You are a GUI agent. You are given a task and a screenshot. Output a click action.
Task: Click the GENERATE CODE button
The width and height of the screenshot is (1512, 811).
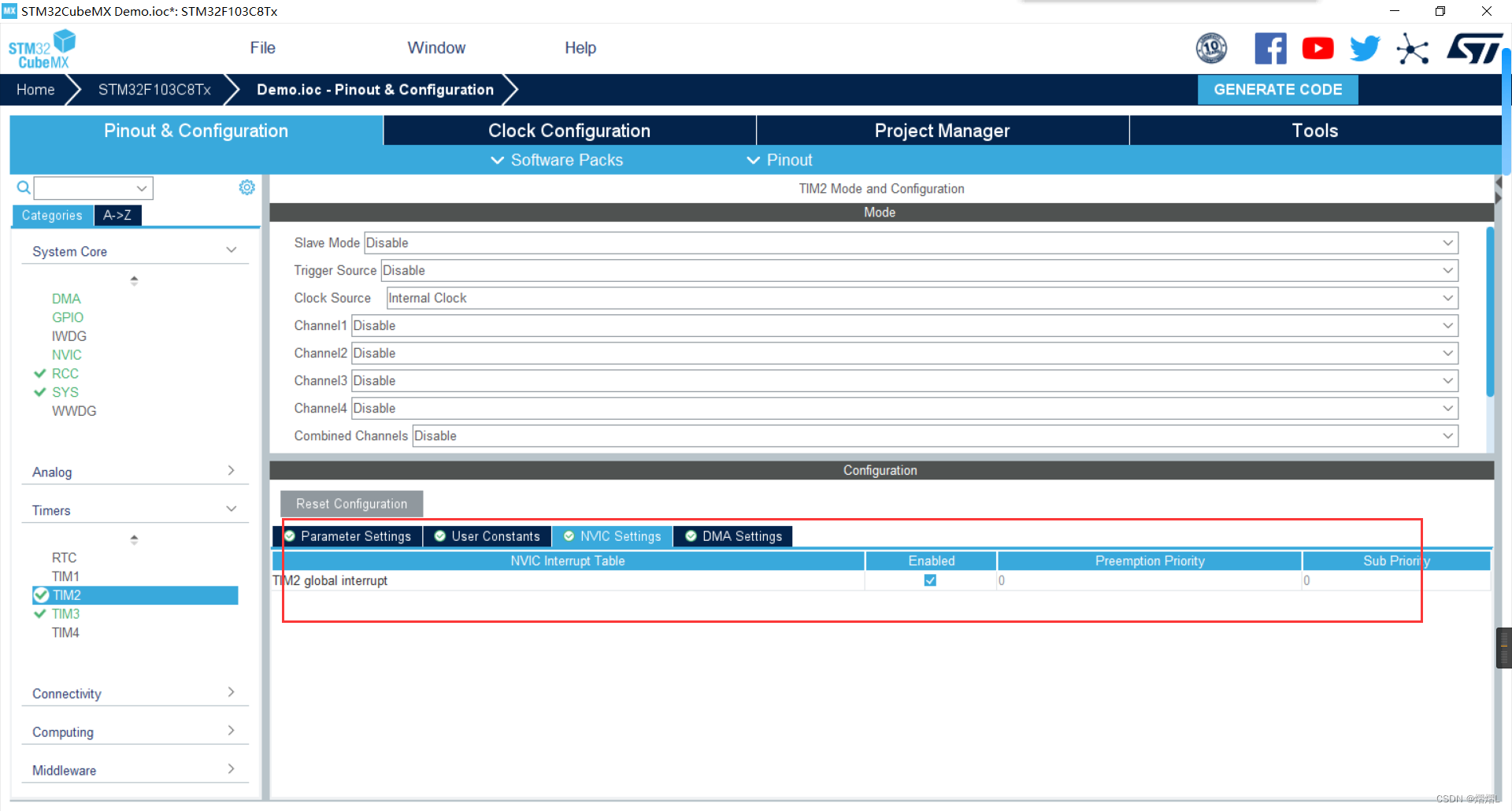(x=1277, y=90)
